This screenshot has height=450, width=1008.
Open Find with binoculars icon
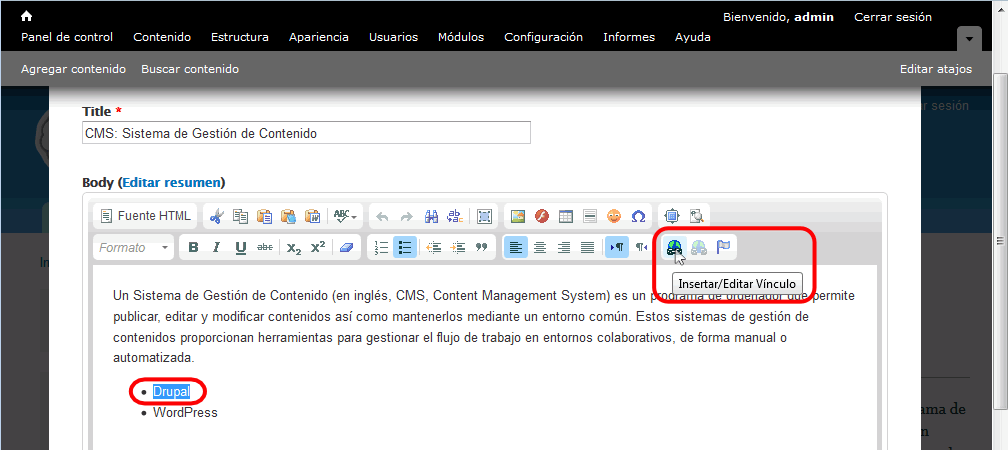431,217
